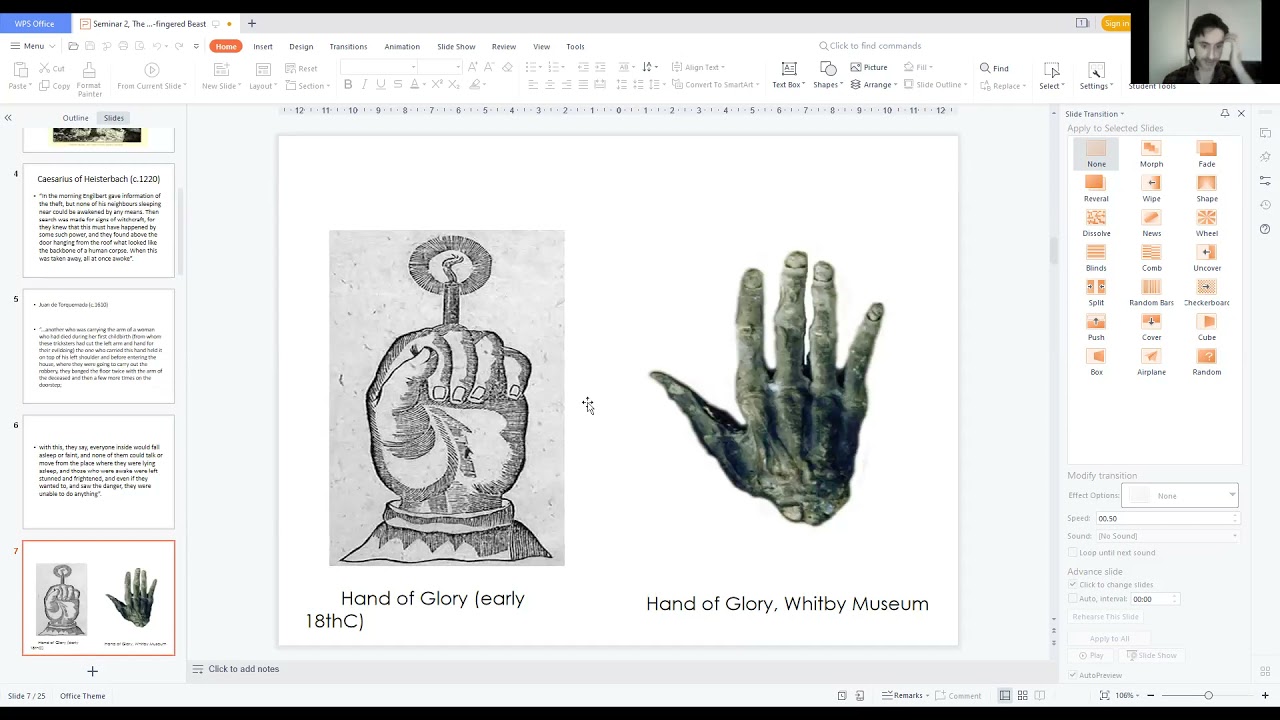Click Rehearse This Slide button
The height and width of the screenshot is (720, 1280).
click(1105, 616)
